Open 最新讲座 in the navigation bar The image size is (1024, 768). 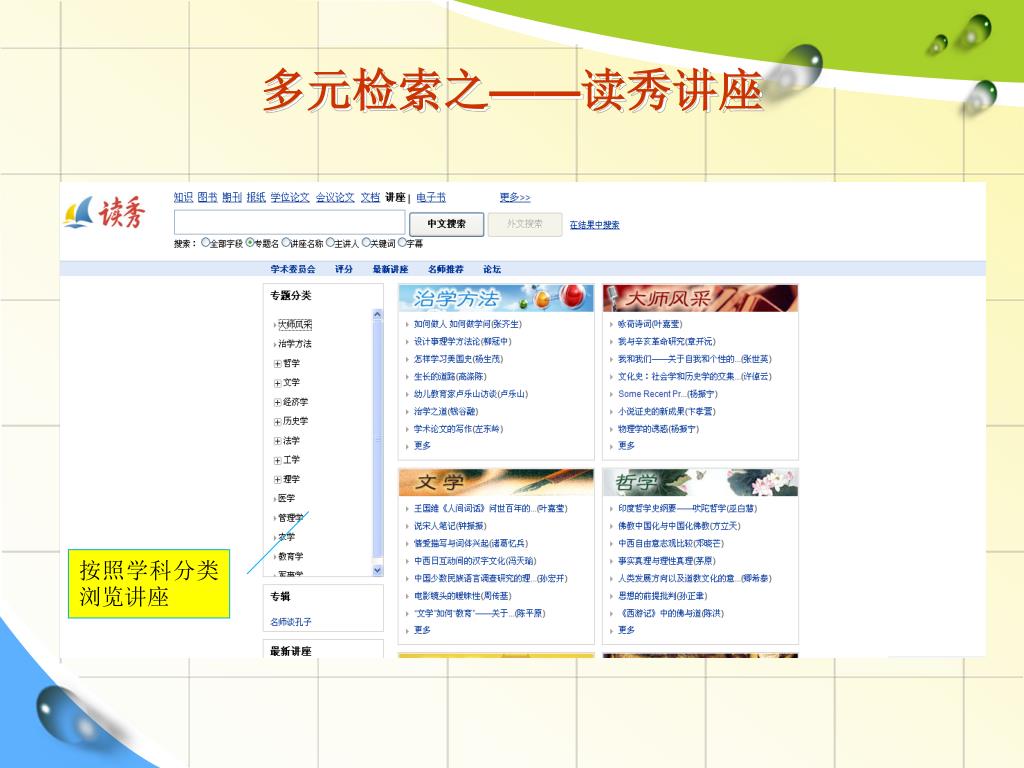coord(391,269)
